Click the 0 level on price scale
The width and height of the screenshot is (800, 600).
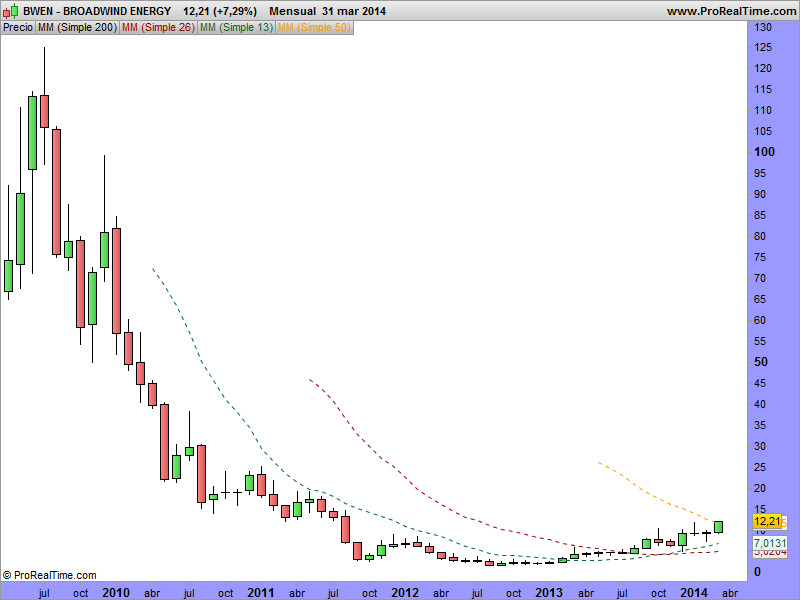tap(757, 572)
